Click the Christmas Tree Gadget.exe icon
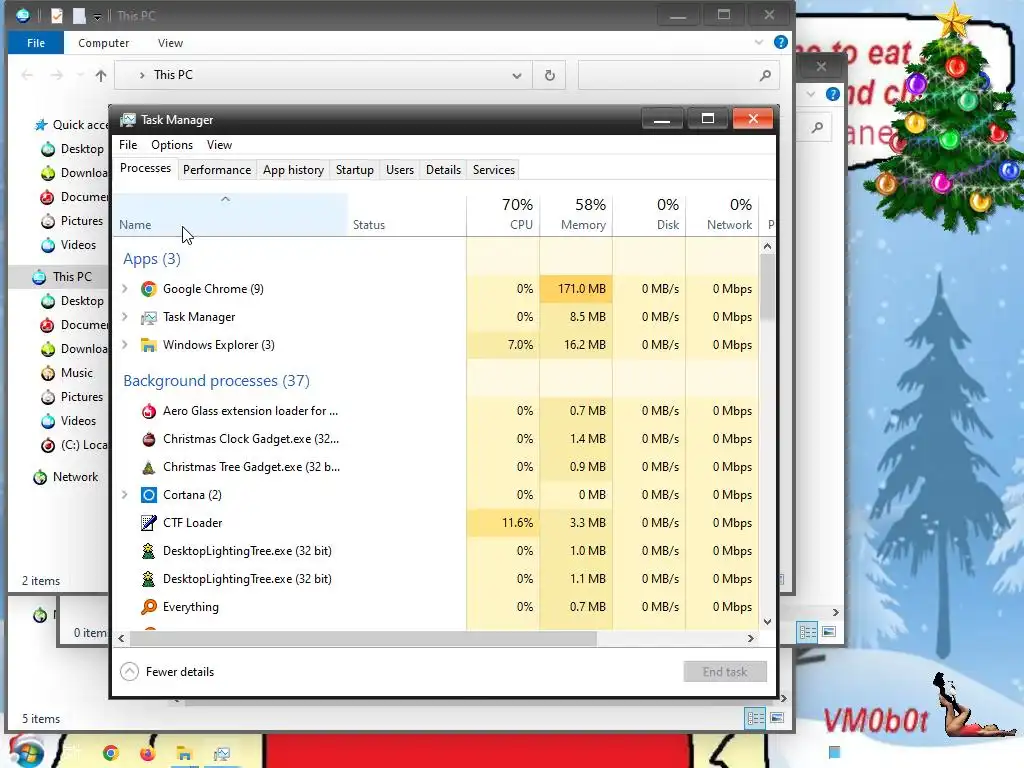1024x768 pixels. pyautogui.click(x=149, y=467)
